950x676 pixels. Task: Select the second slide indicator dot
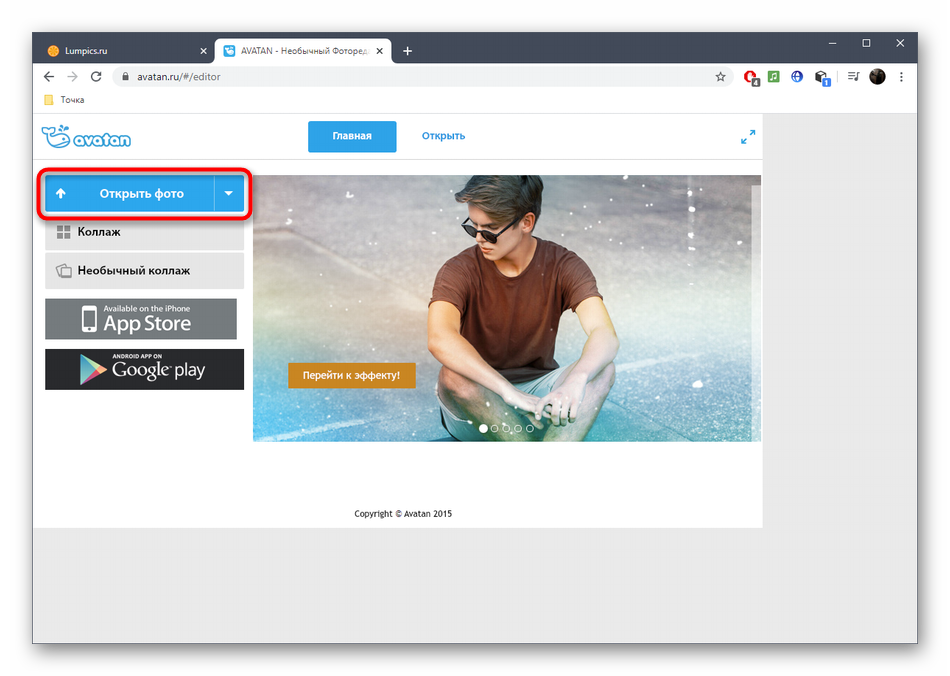[495, 428]
